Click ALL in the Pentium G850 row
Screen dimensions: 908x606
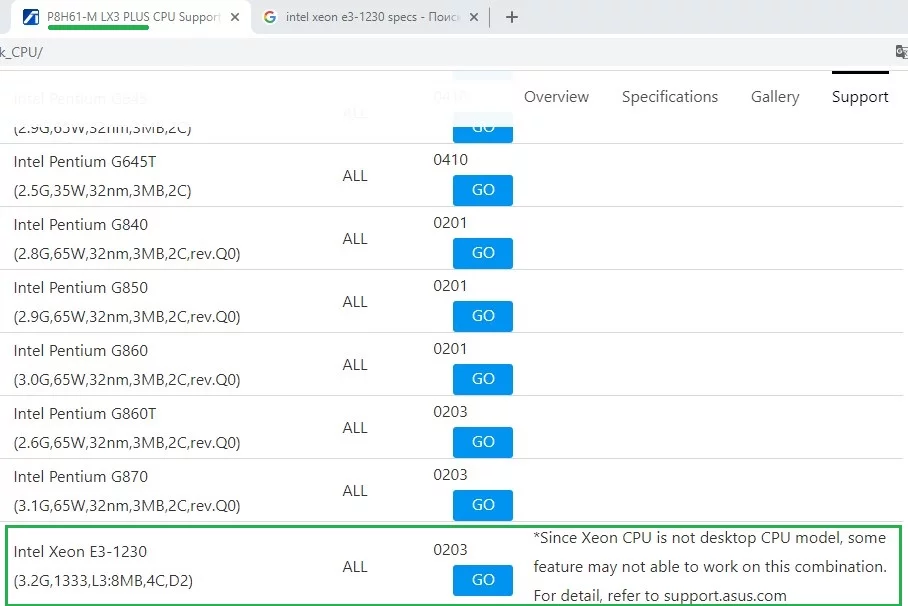coord(355,302)
